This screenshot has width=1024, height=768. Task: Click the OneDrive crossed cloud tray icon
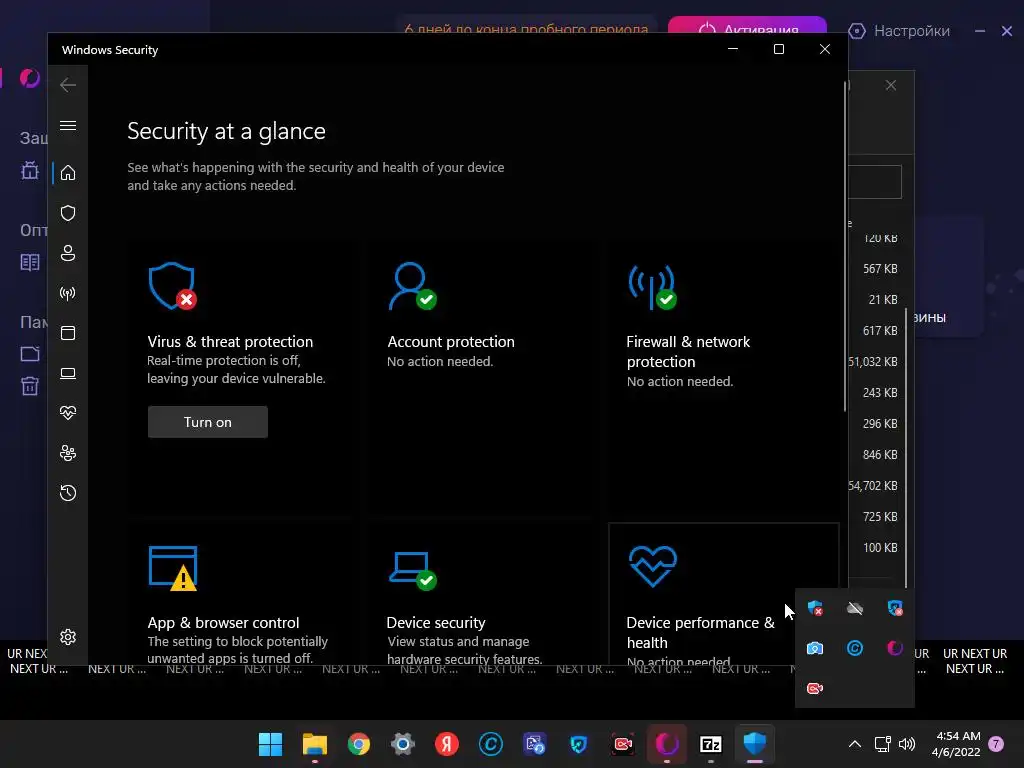[x=855, y=609]
